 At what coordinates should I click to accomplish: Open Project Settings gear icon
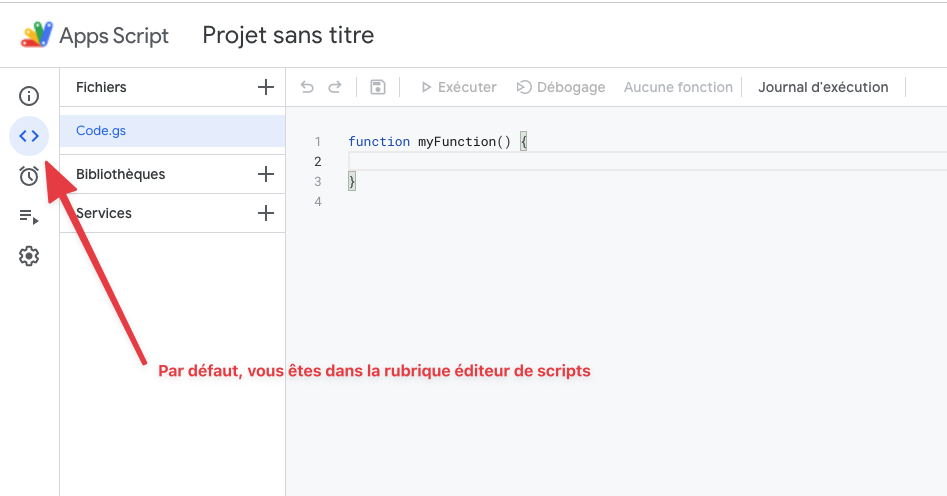pos(29,256)
